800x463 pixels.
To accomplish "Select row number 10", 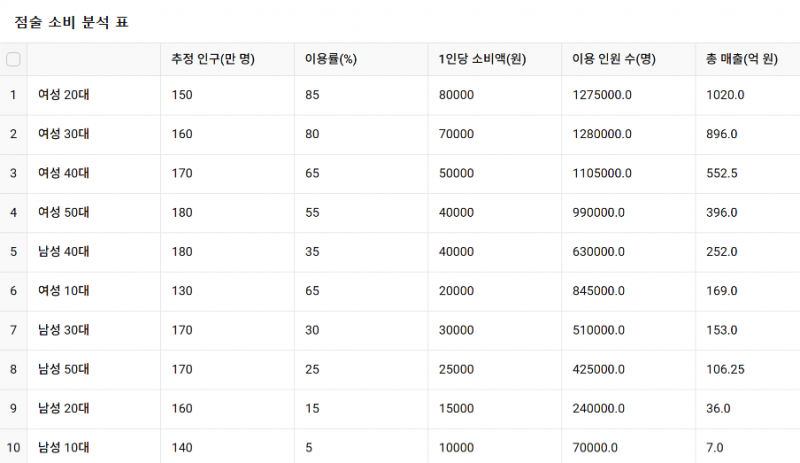I will click(x=13, y=448).
